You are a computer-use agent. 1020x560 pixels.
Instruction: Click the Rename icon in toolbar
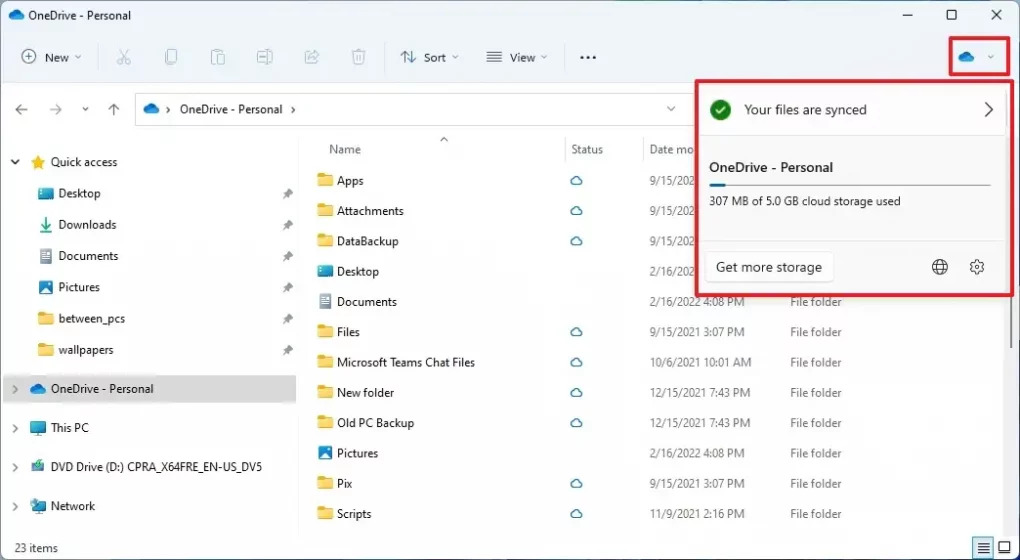[264, 57]
